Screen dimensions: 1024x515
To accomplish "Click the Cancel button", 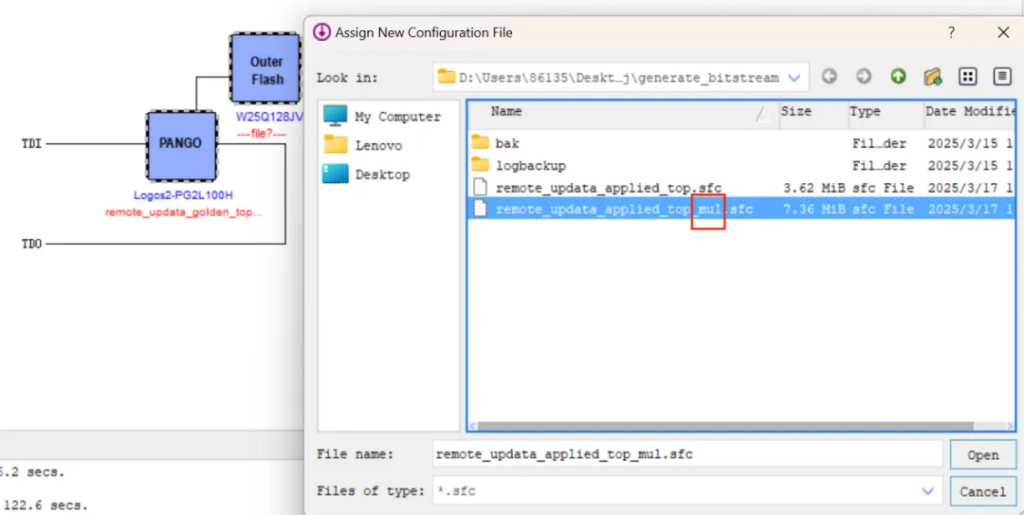I will tap(982, 491).
